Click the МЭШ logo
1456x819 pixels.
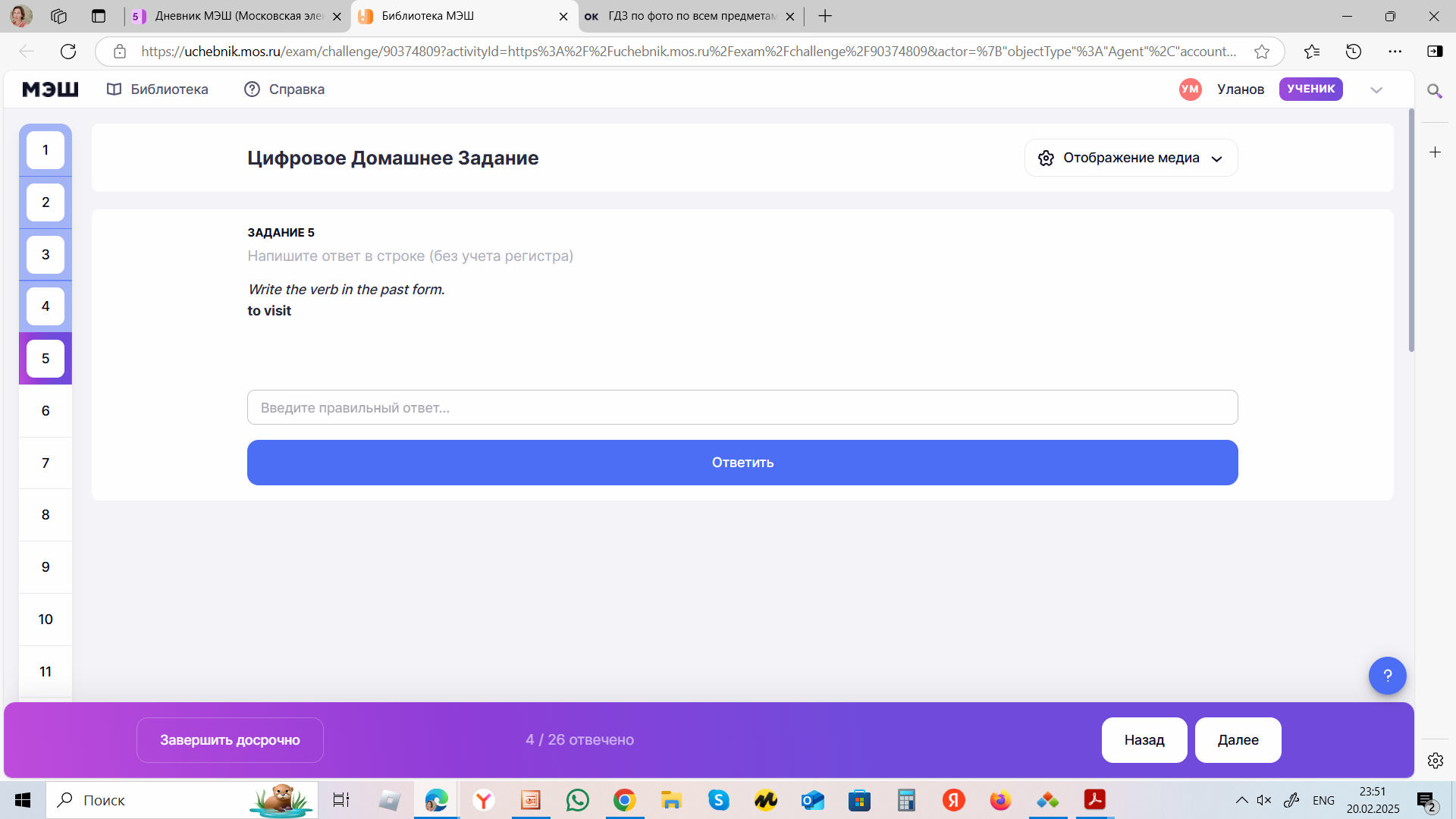(x=50, y=89)
